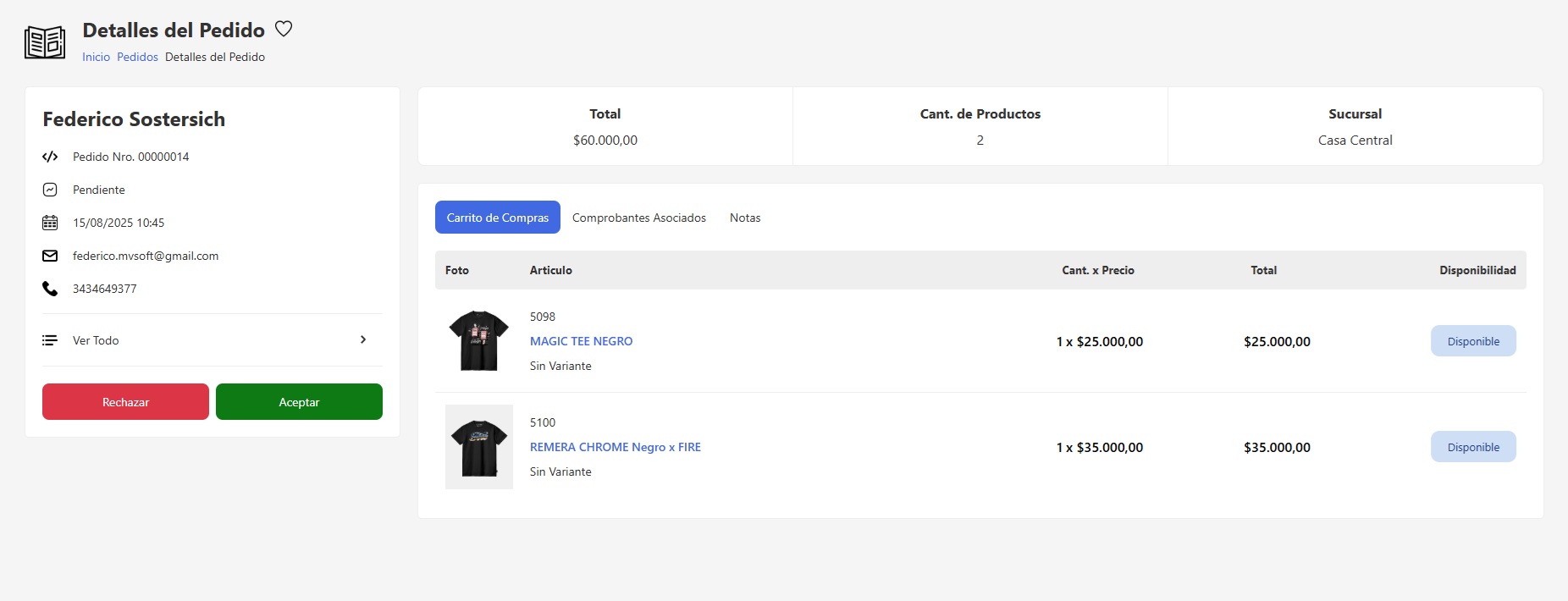Click the calendar icon beside the order date
Image resolution: width=1568 pixels, height=601 pixels.
(50, 223)
